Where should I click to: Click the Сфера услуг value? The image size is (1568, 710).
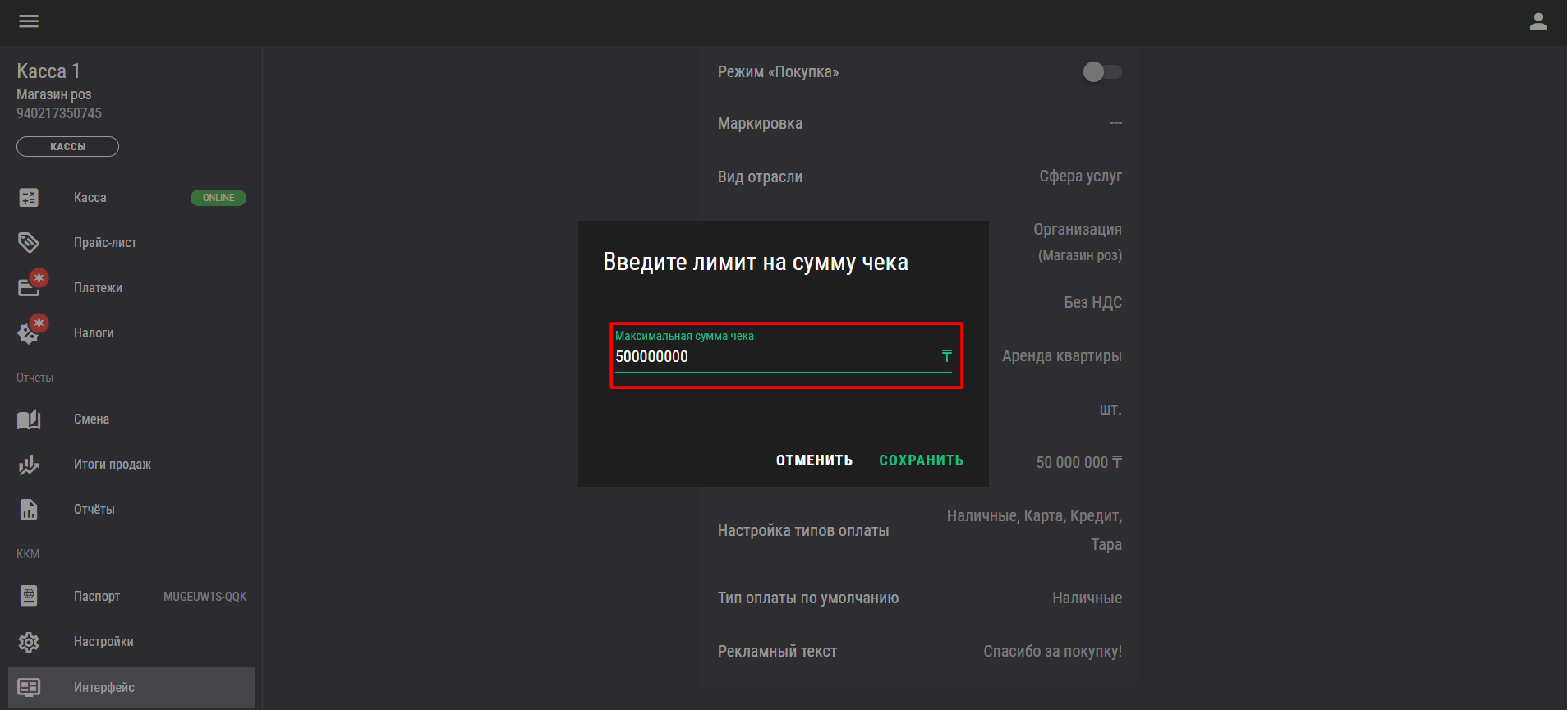1080,176
